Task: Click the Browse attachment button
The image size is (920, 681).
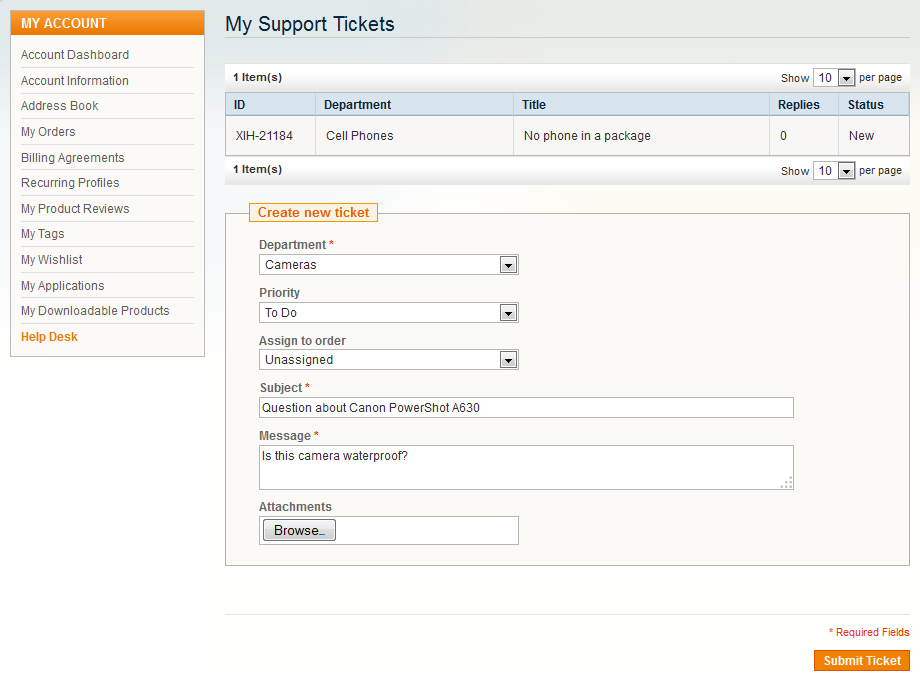Action: point(299,530)
